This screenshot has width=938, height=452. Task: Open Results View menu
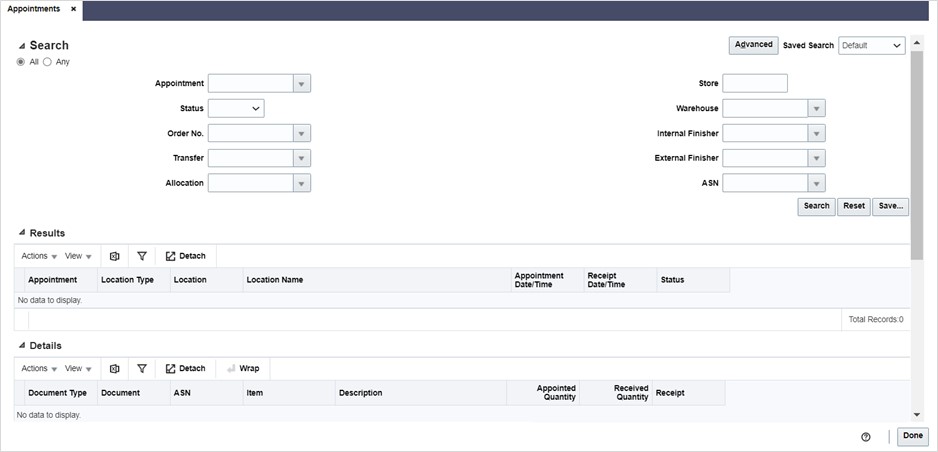tap(78, 256)
